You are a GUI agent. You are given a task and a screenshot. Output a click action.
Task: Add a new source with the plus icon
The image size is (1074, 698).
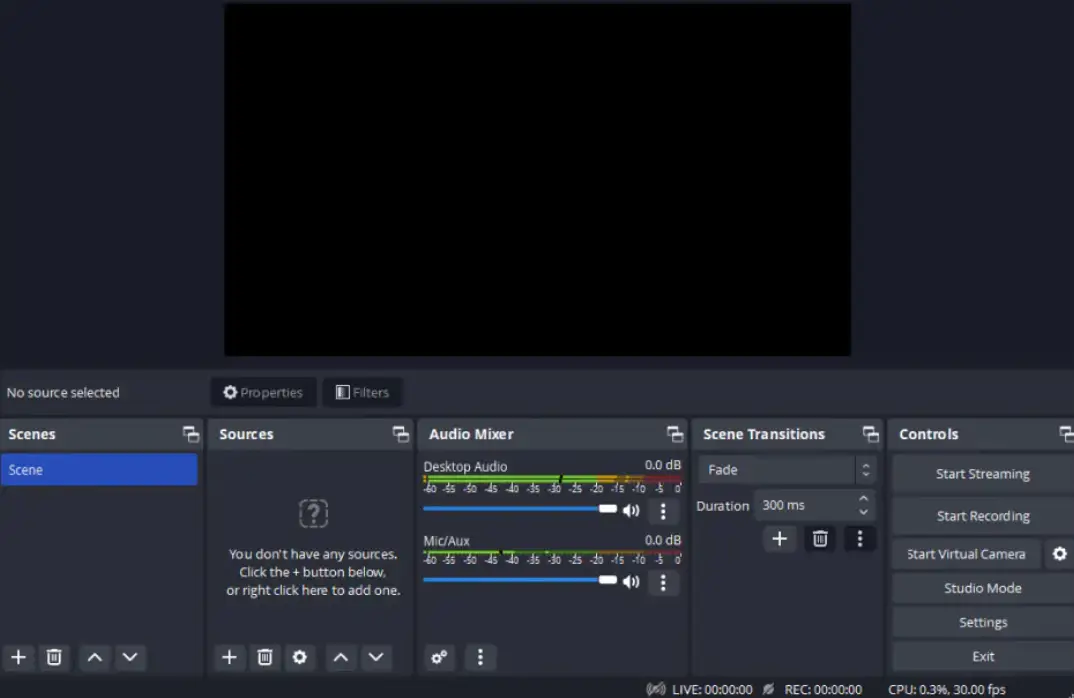229,657
